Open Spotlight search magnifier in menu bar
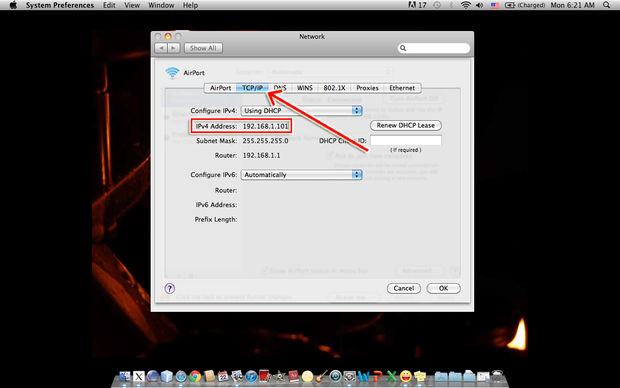The width and height of the screenshot is (620, 388). click(607, 5)
